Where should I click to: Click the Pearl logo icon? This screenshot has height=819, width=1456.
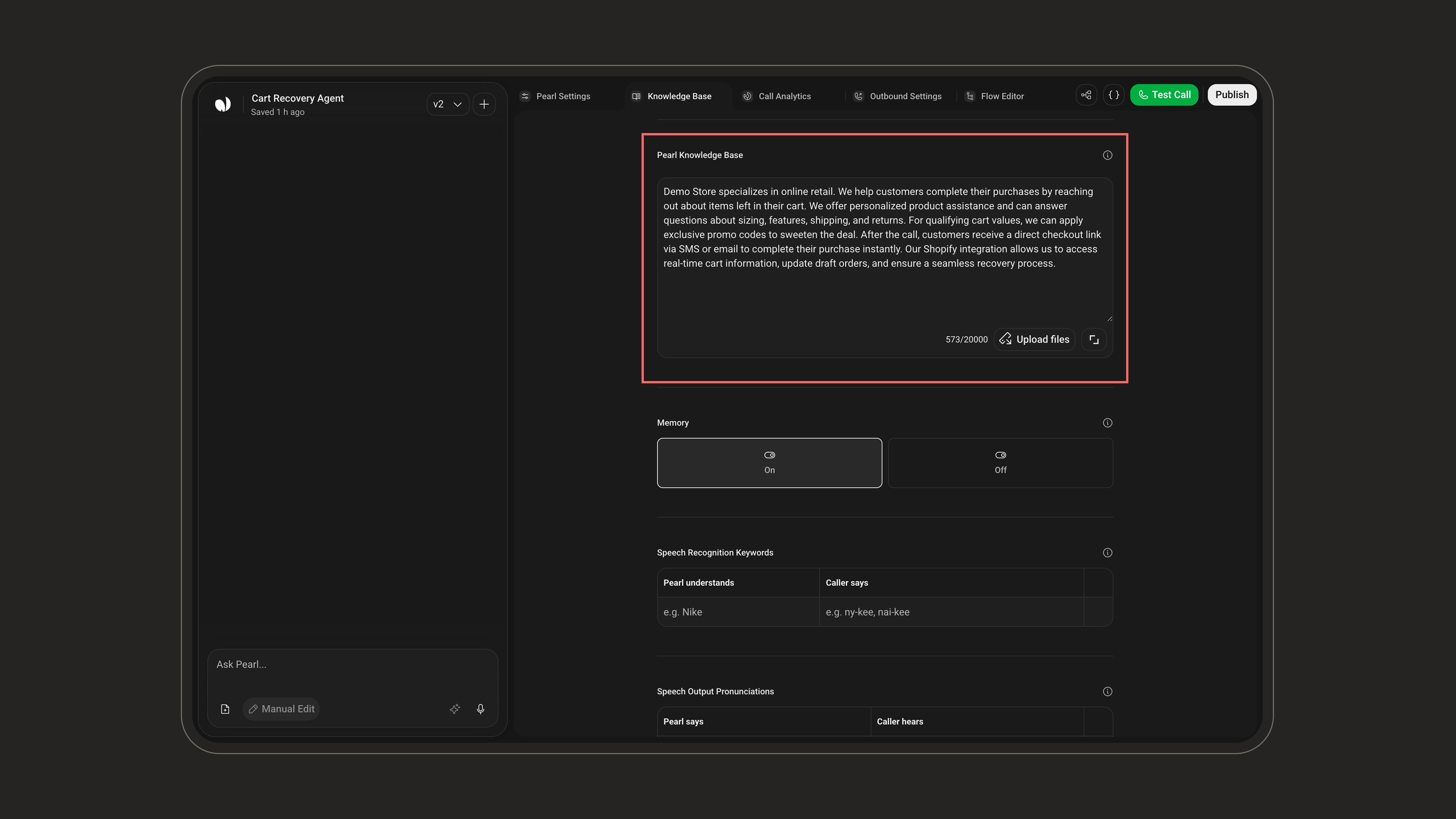coord(223,104)
